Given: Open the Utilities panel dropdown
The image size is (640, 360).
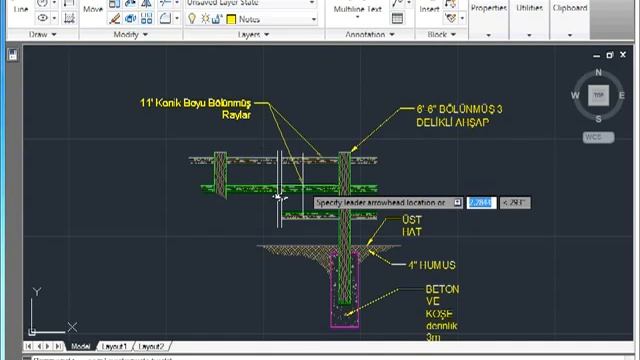Looking at the screenshot, I should (x=529, y=36).
